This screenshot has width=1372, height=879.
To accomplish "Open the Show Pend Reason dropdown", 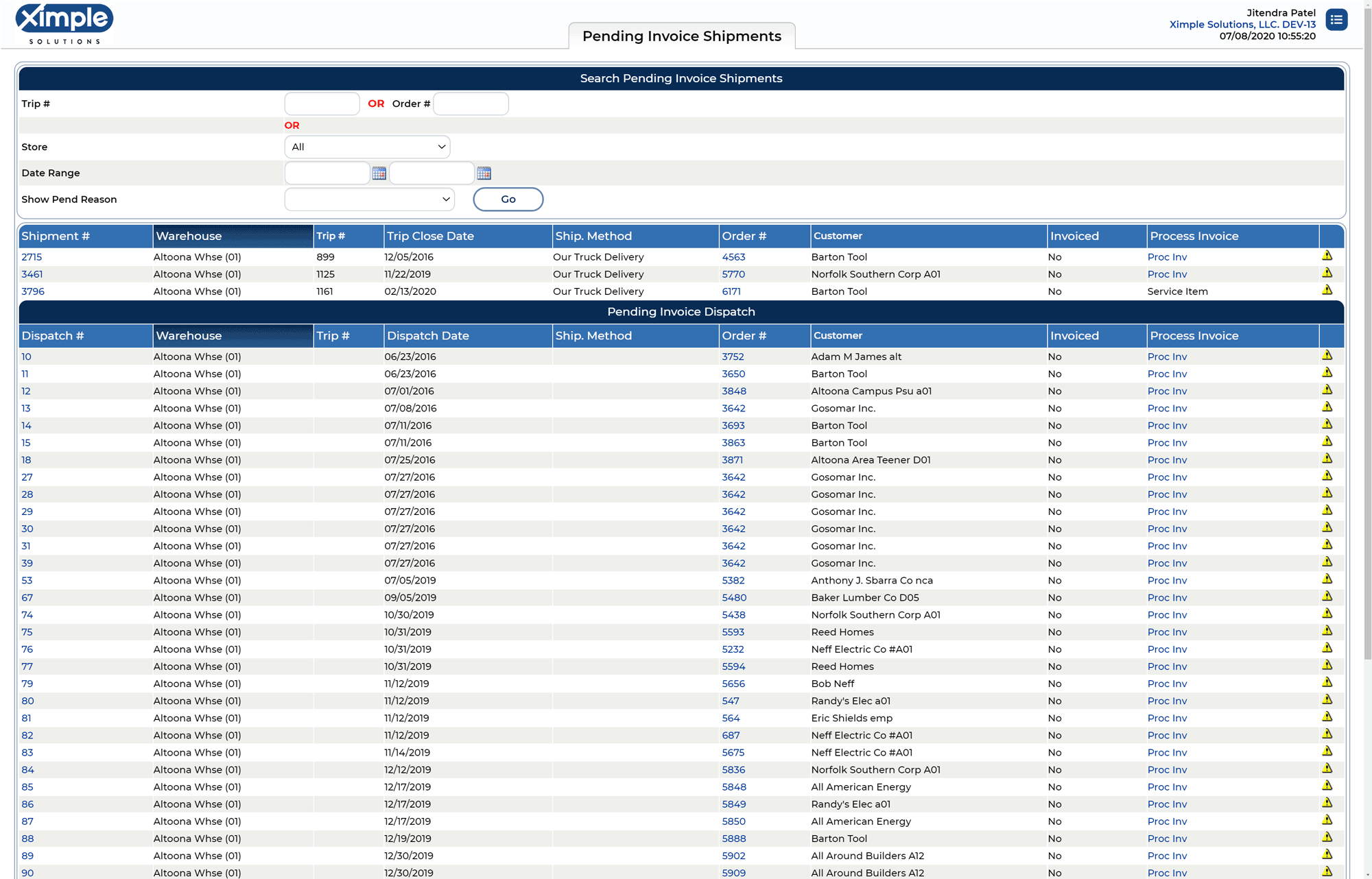I will tap(369, 199).
